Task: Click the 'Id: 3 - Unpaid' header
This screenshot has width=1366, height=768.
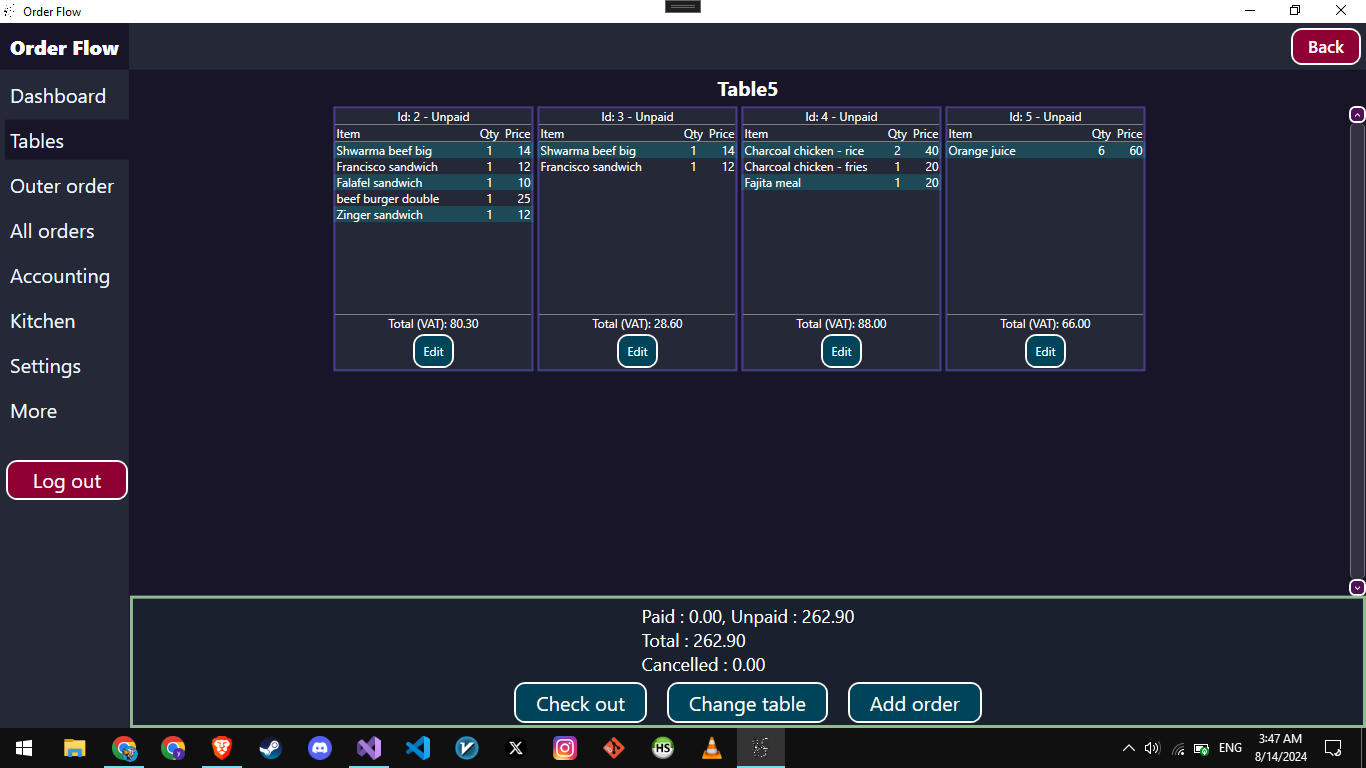Action: tap(637, 116)
